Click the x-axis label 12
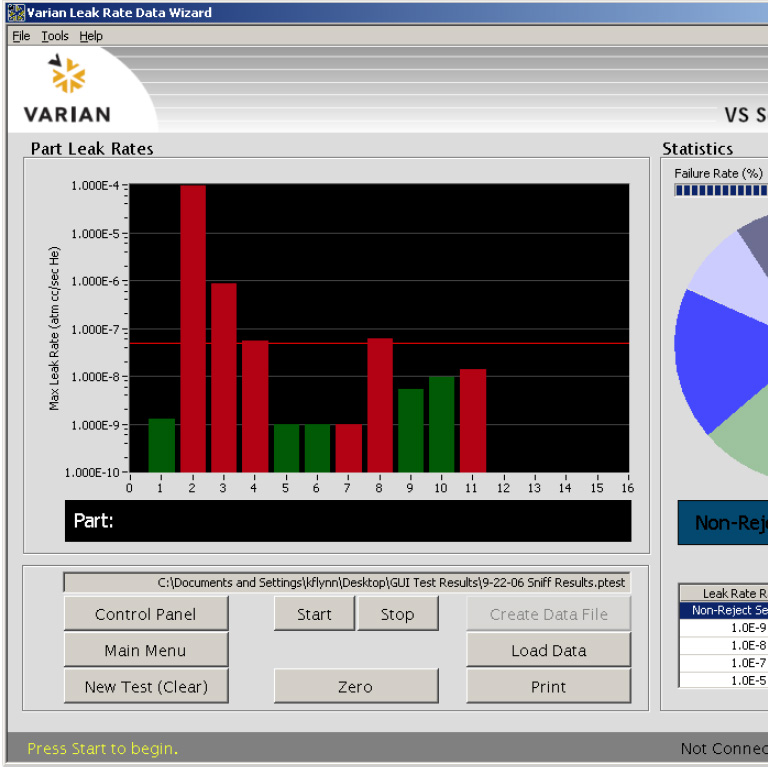Viewport: 768px width, 768px height. [x=503, y=488]
